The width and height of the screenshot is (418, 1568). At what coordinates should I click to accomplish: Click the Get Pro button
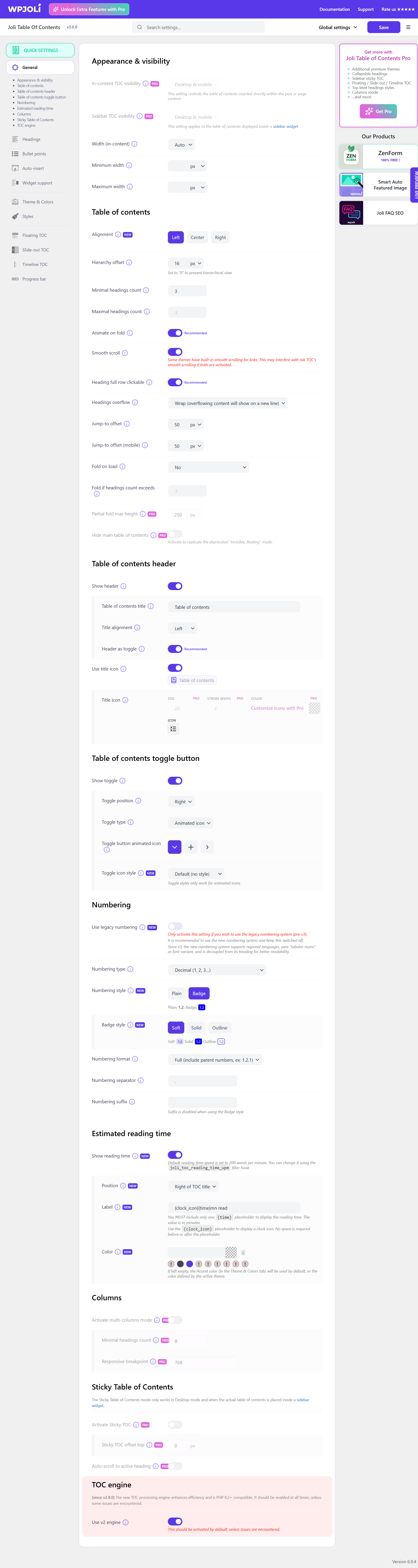click(x=378, y=111)
